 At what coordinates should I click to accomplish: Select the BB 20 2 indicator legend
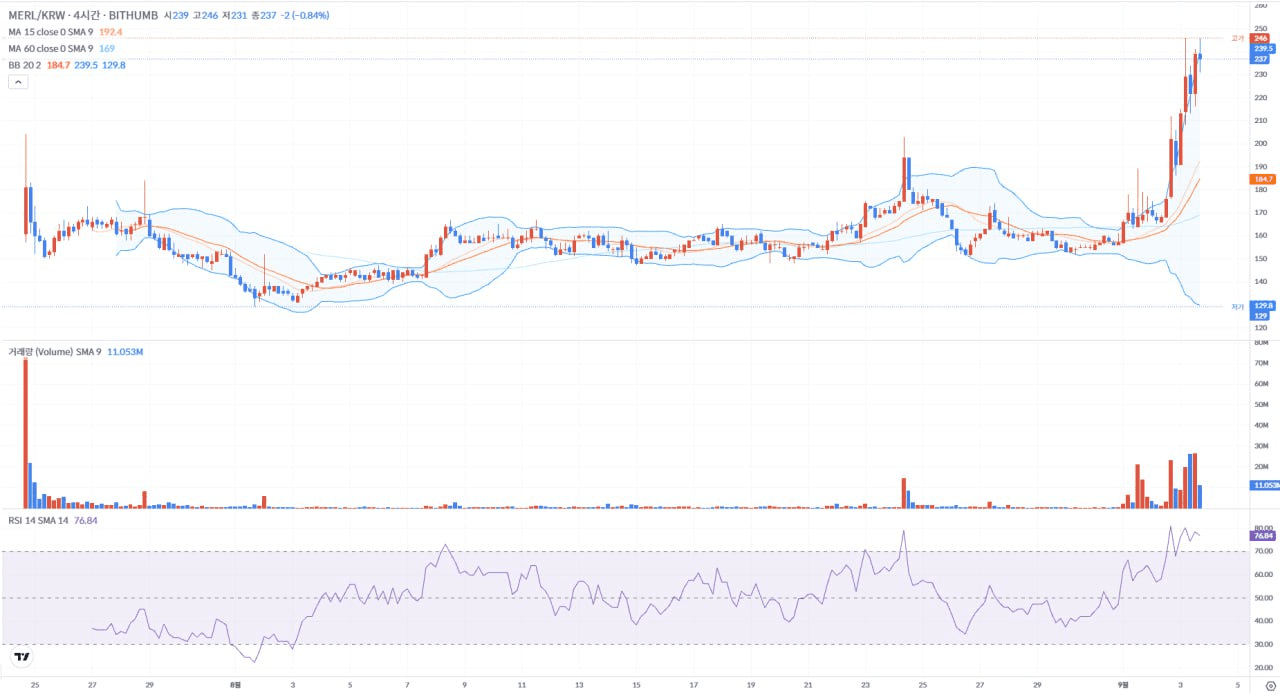click(24, 64)
